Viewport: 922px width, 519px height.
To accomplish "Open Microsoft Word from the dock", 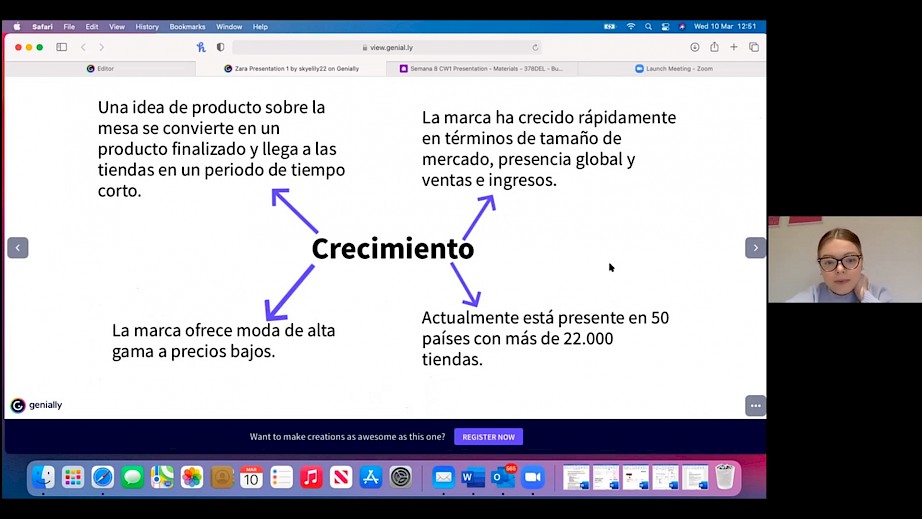I will pyautogui.click(x=472, y=478).
